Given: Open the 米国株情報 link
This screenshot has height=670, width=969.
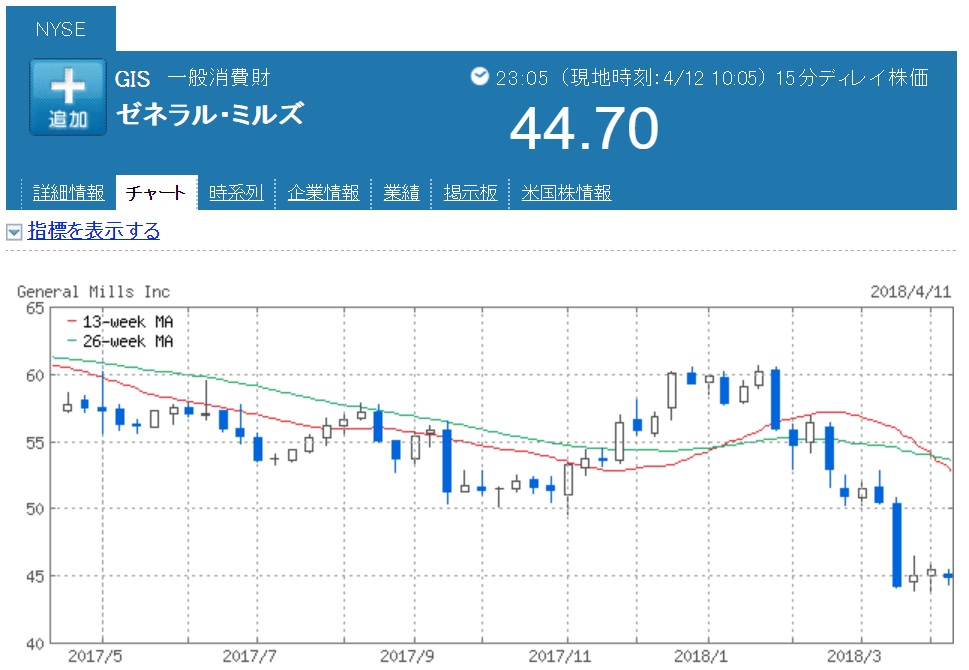Looking at the screenshot, I should pyautogui.click(x=566, y=193).
